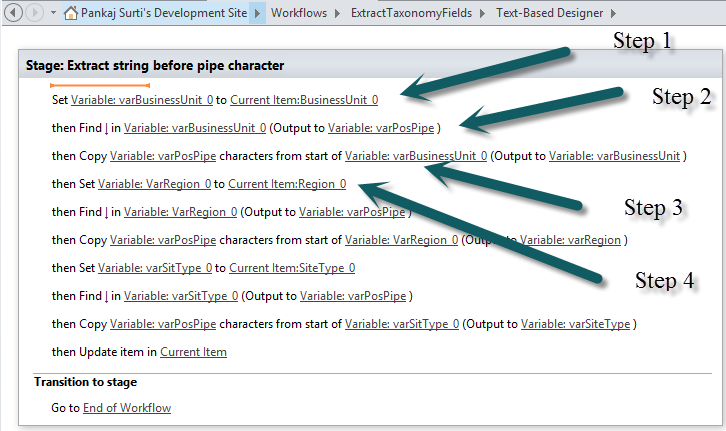The height and width of the screenshot is (431, 726).
Task: Expand the arrow after Pankaj Surti's Development Site
Action: 255,14
